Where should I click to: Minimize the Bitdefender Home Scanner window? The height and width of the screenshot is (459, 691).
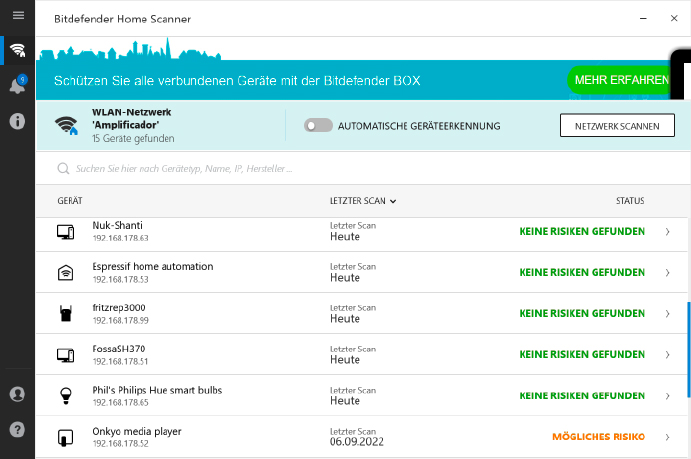643,19
